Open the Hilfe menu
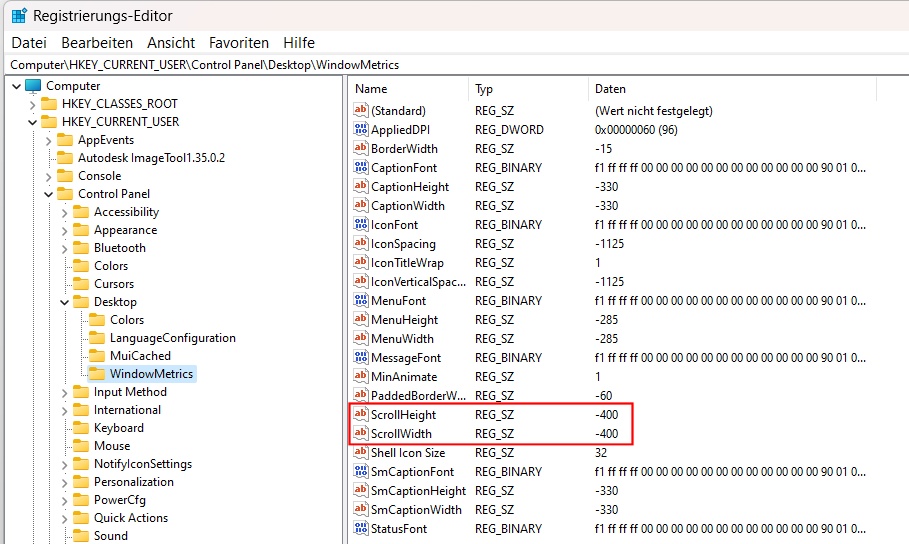Image resolution: width=909 pixels, height=544 pixels. pos(299,43)
